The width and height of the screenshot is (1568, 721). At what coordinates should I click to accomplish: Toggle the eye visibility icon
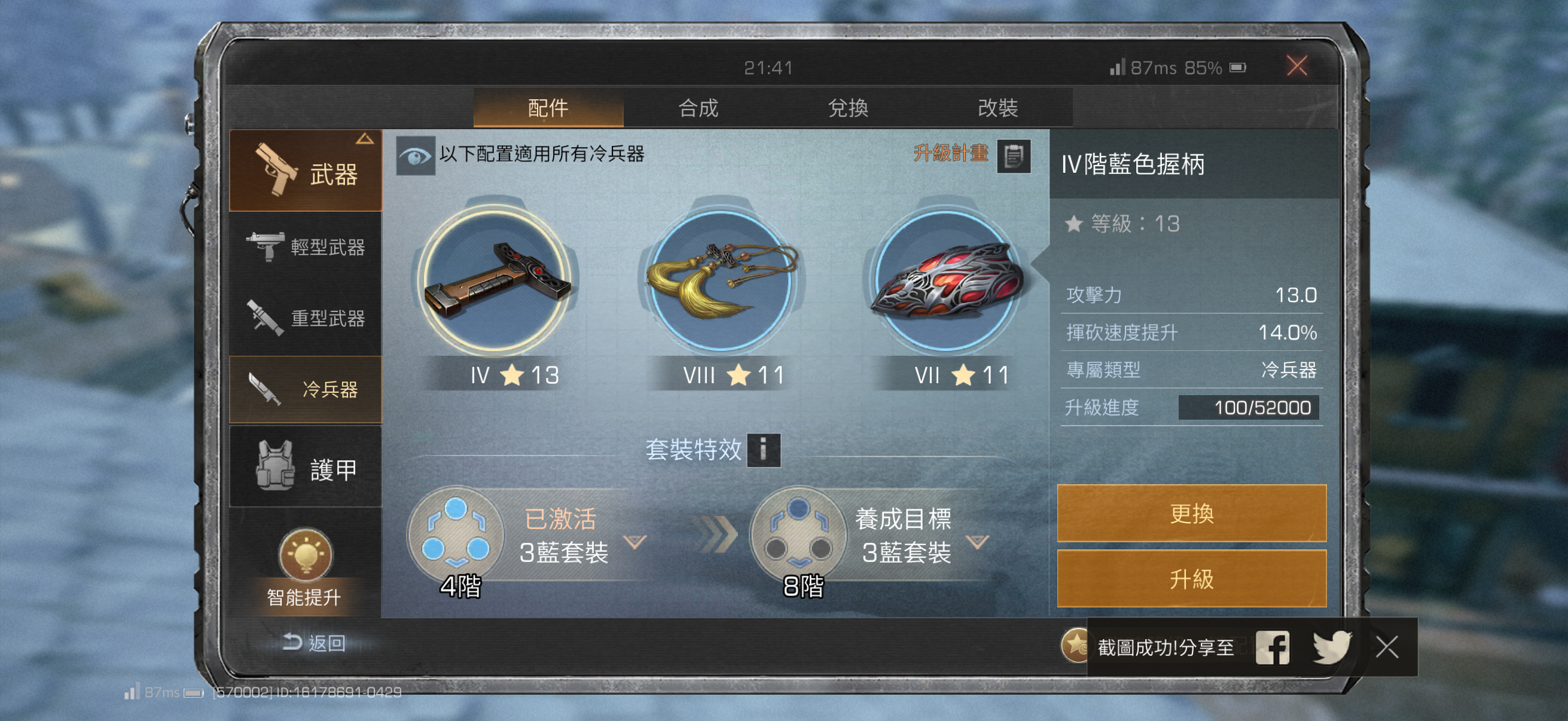pyautogui.click(x=415, y=157)
